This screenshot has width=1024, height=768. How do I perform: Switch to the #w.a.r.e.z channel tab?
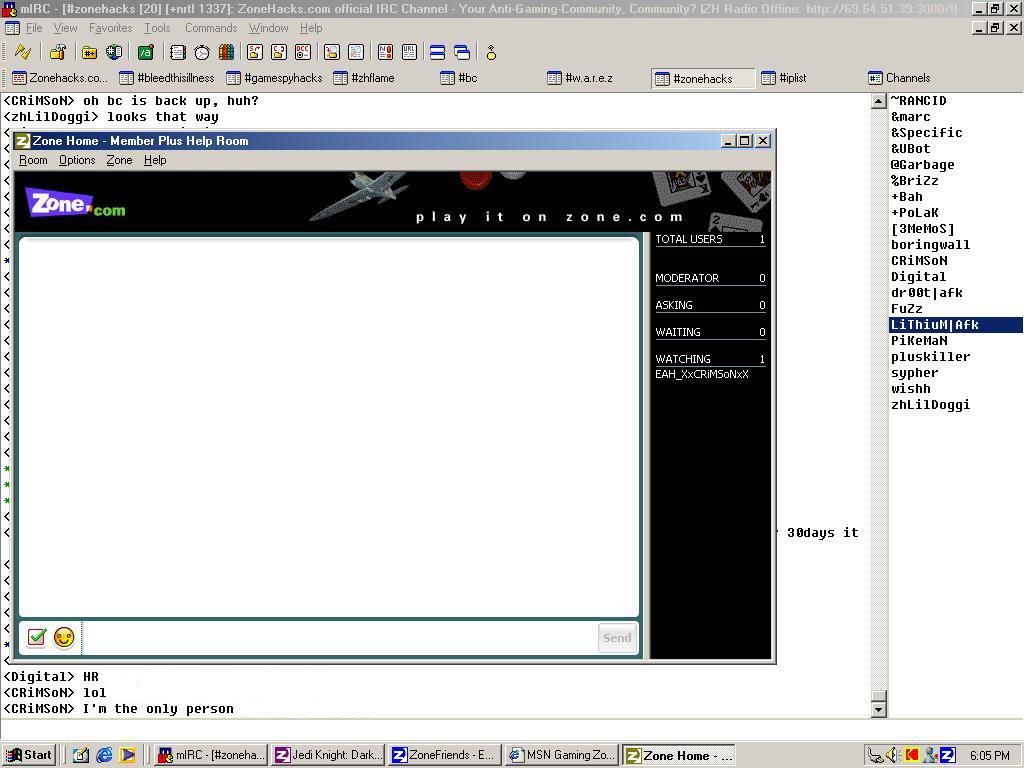pos(596,78)
